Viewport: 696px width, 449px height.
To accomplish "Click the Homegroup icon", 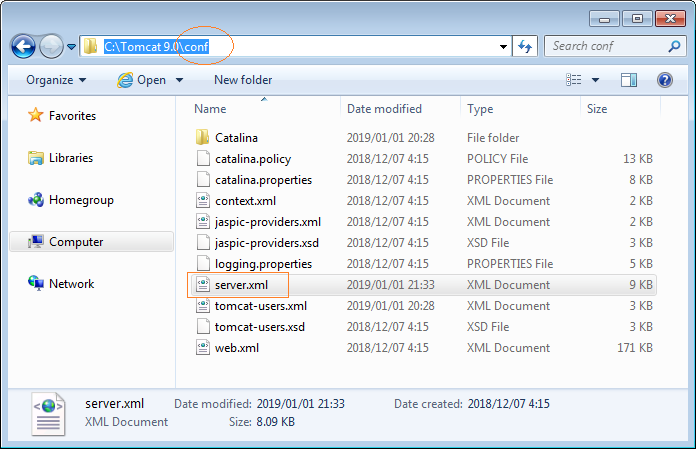I will pos(36,200).
